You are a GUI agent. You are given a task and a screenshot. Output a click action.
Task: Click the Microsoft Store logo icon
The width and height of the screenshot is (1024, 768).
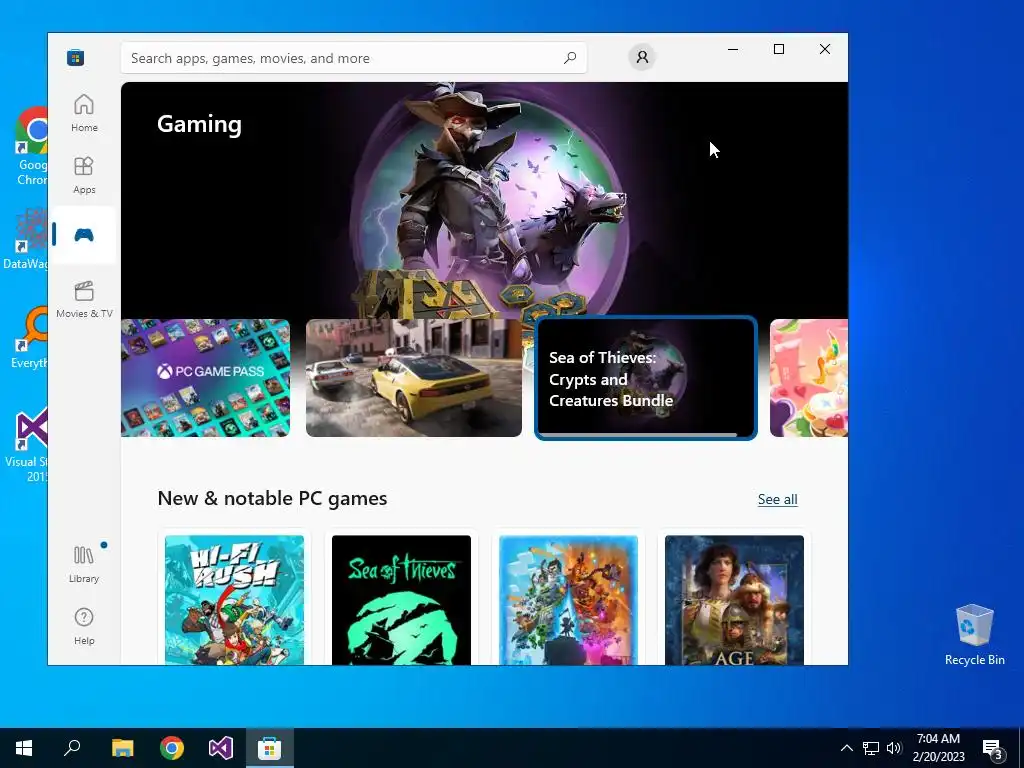(75, 57)
